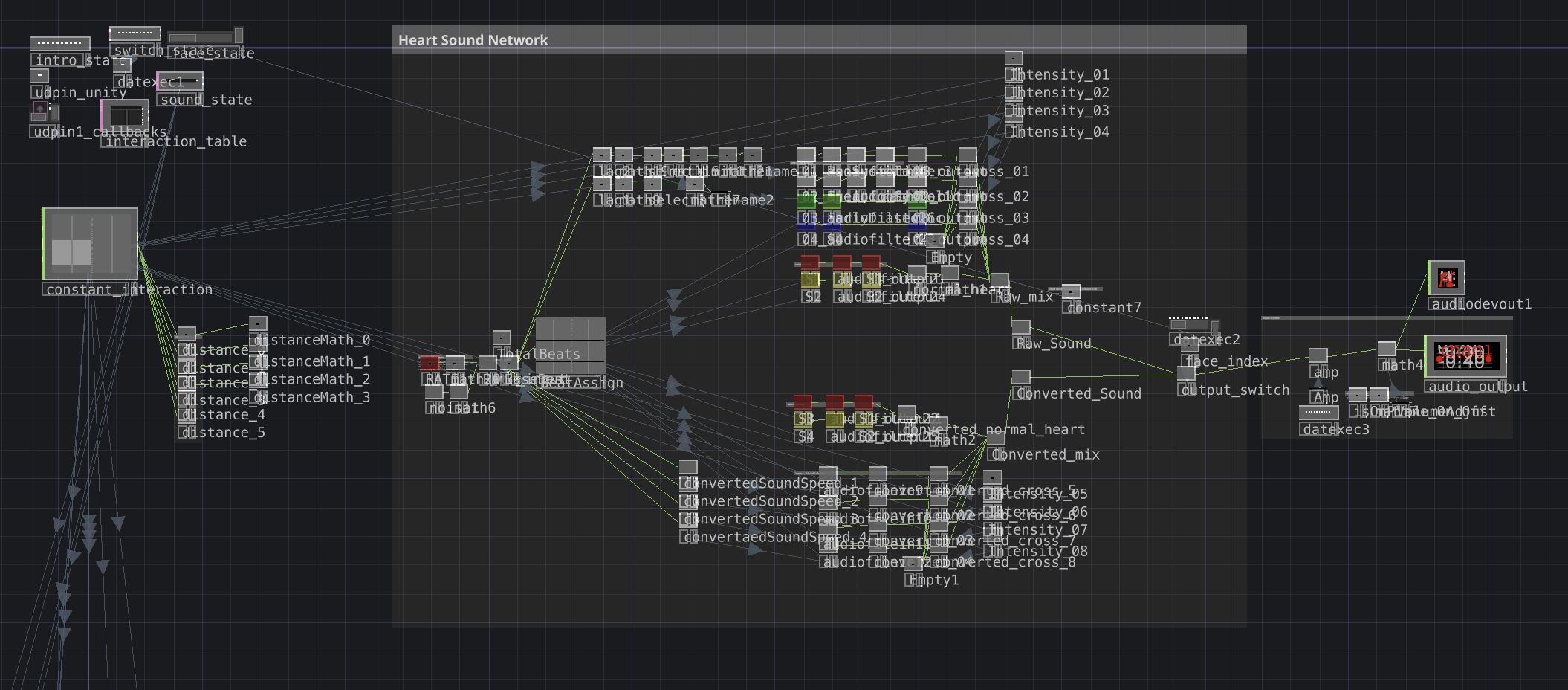Click the intro_state node
Screen dimensions: 1568x690
(x=60, y=44)
